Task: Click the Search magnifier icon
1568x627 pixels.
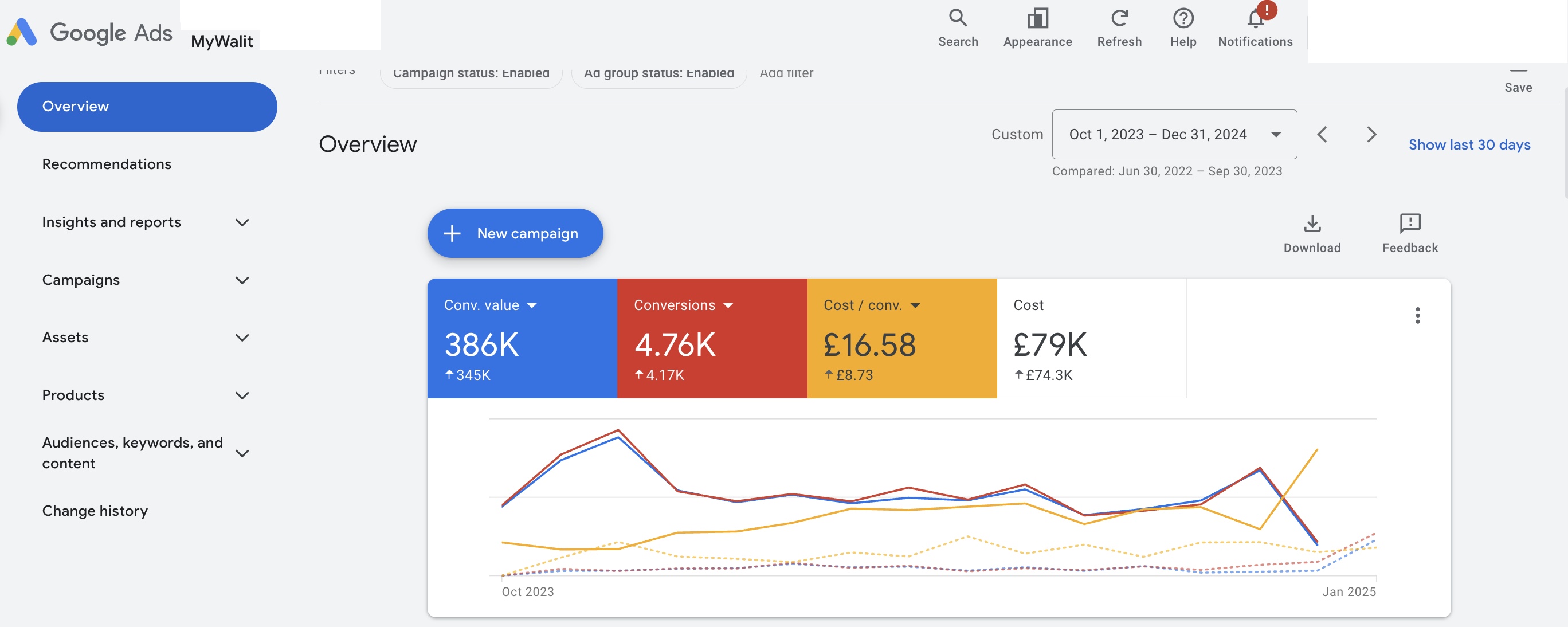Action: (958, 18)
